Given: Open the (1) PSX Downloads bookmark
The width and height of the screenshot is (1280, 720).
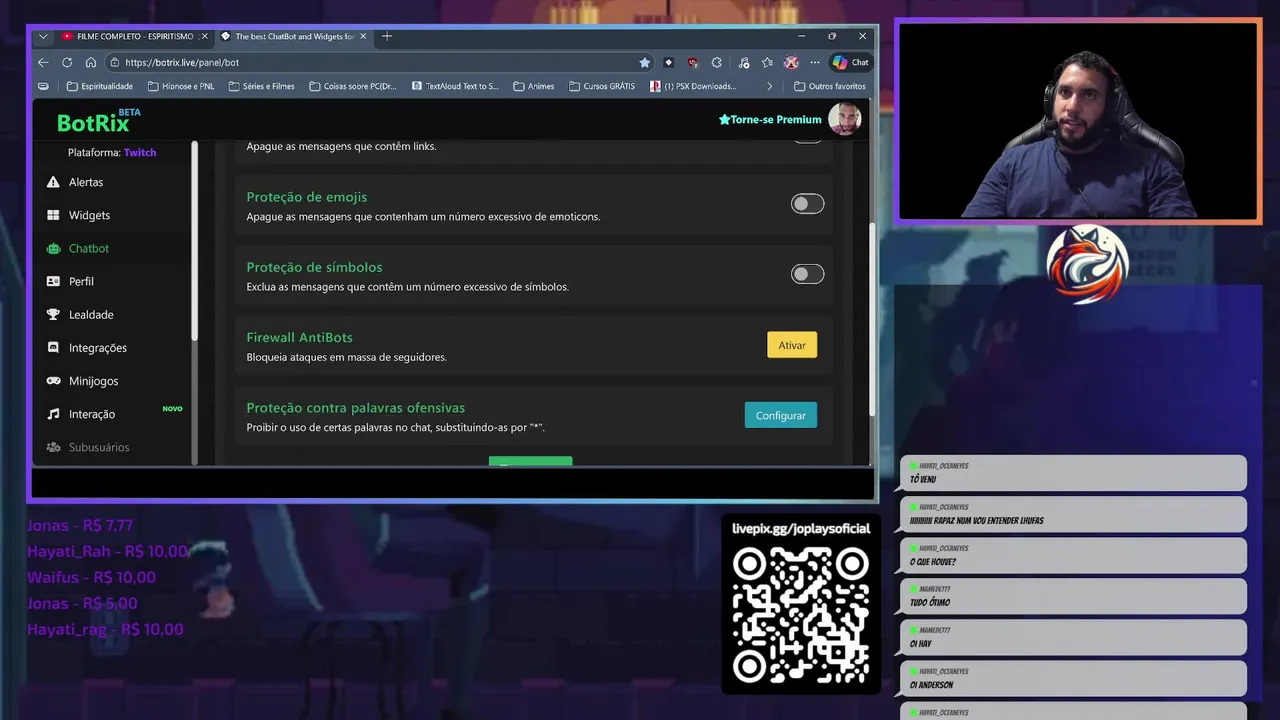Looking at the screenshot, I should point(693,86).
